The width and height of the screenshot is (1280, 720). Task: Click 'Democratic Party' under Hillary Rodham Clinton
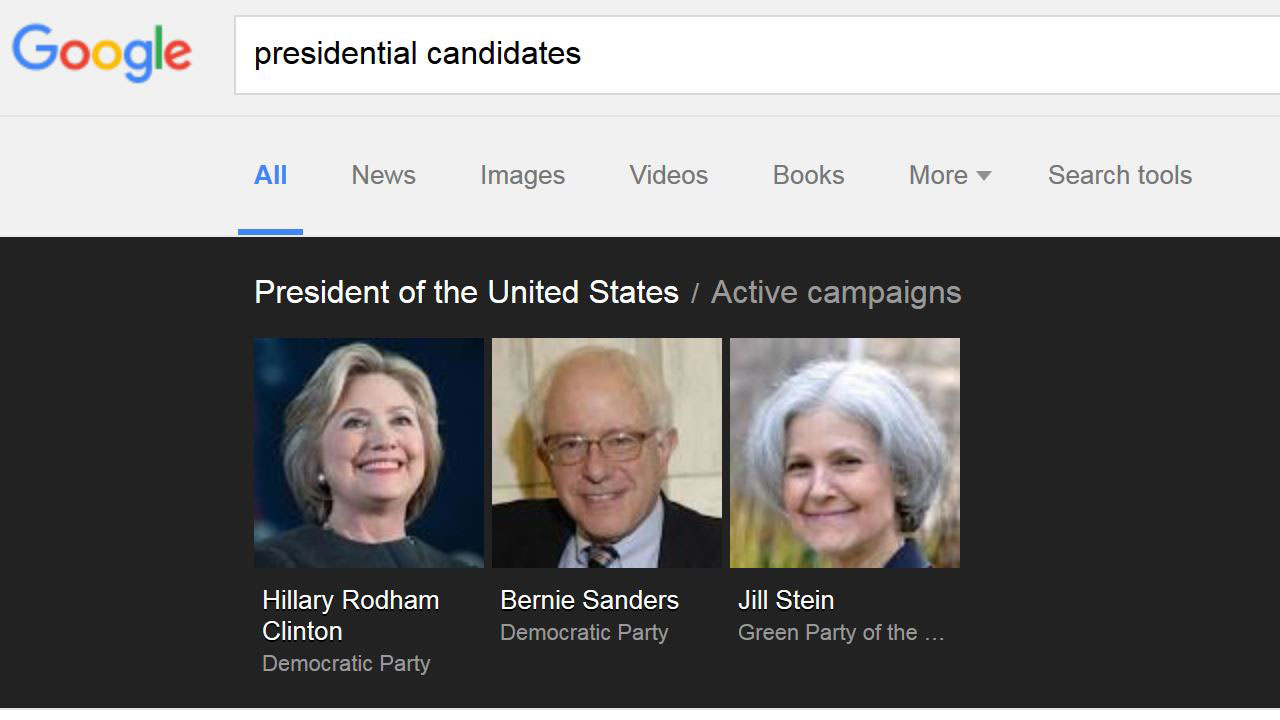pos(346,663)
